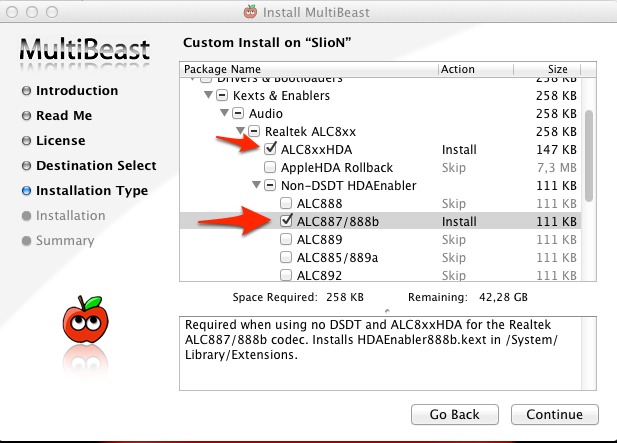This screenshot has width=617, height=443.
Task: Click the License step bullet
Action: tap(26, 141)
